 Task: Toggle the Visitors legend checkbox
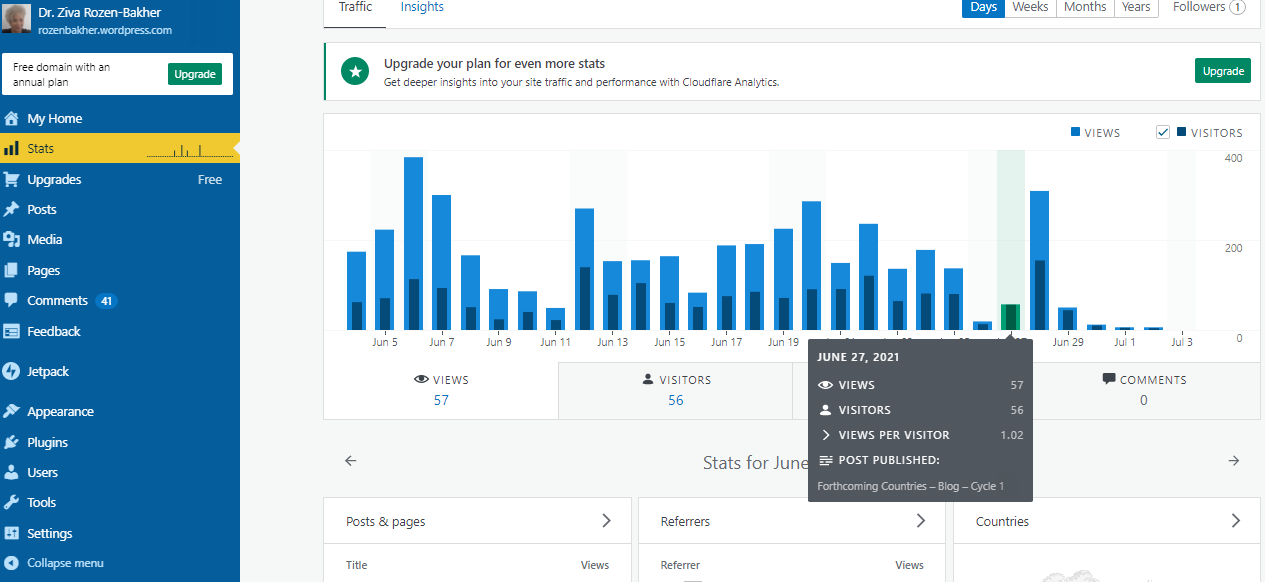1162,132
